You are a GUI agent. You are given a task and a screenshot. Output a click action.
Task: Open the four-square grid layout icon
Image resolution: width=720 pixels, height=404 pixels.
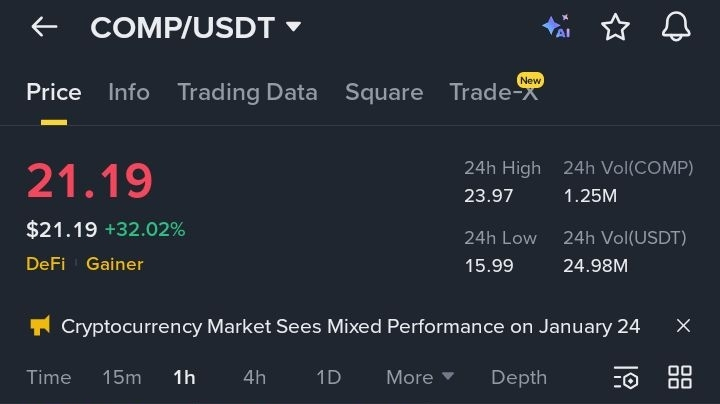[680, 377]
